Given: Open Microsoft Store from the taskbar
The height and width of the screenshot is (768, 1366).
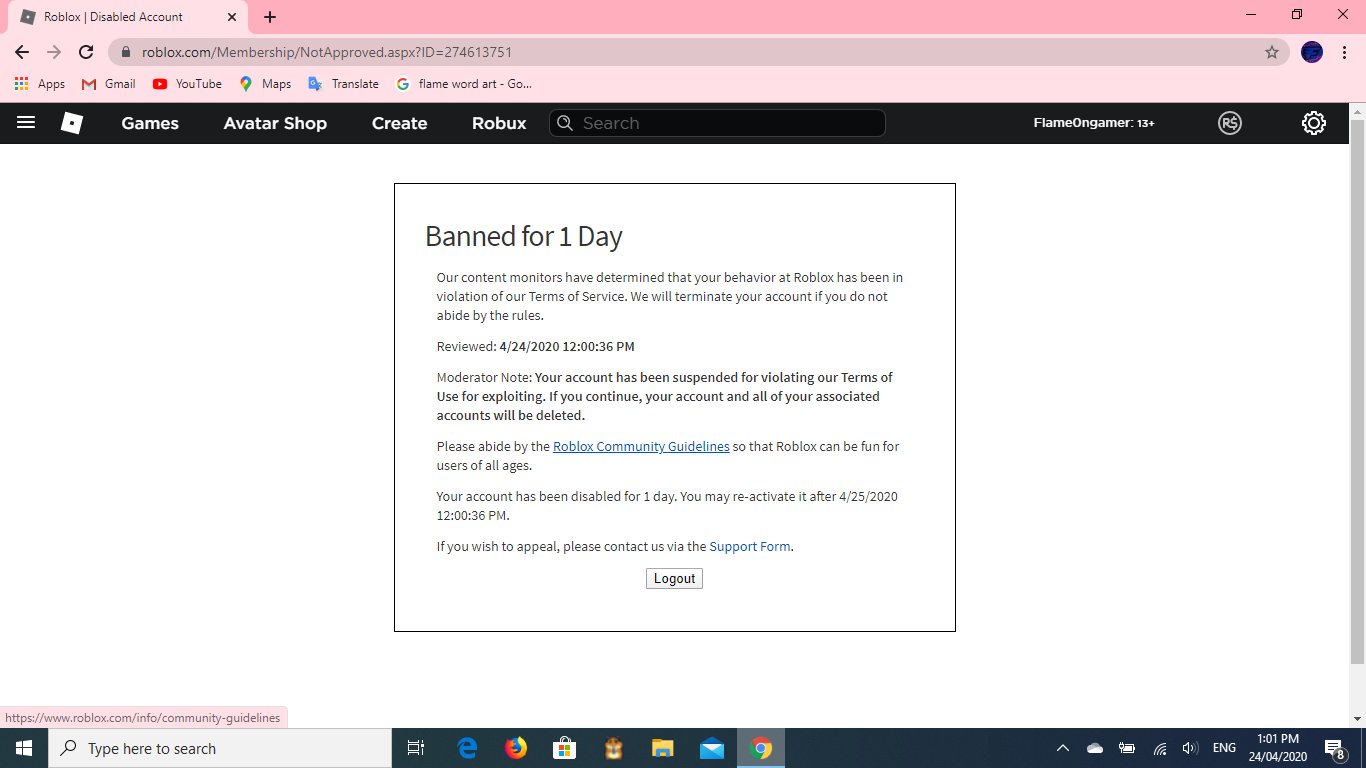Looking at the screenshot, I should point(564,748).
